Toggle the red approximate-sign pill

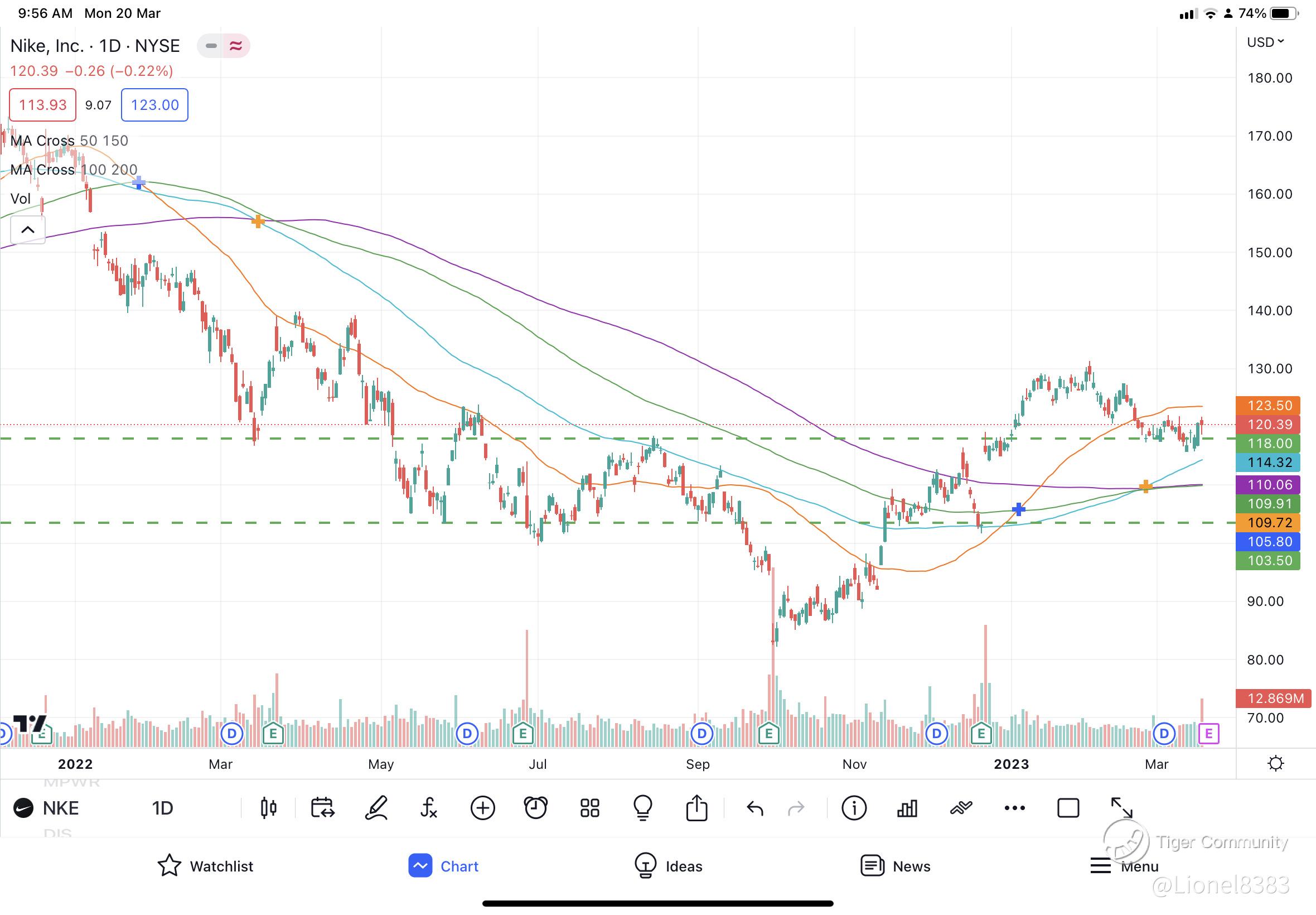coord(236,46)
